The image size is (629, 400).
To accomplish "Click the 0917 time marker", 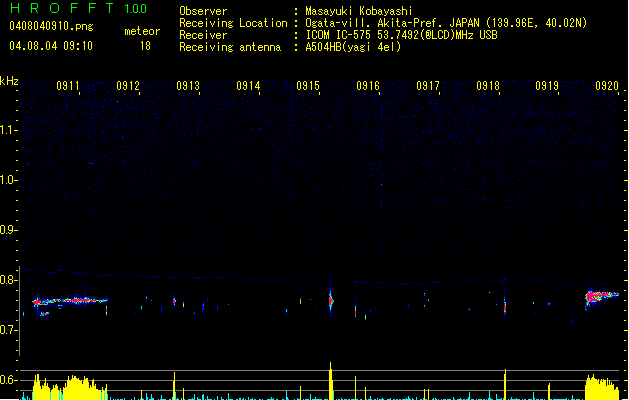I will point(428,86).
